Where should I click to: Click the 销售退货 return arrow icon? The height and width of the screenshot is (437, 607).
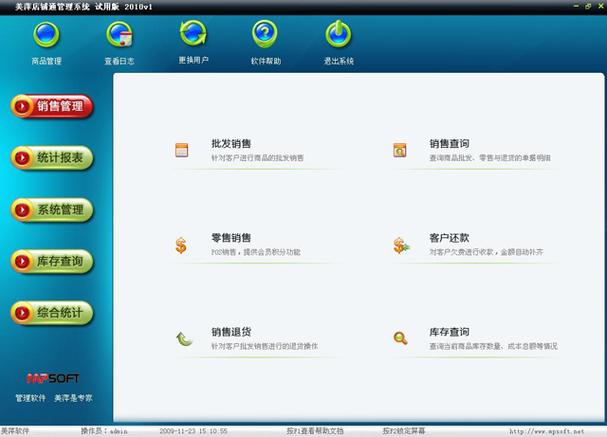[x=184, y=339]
